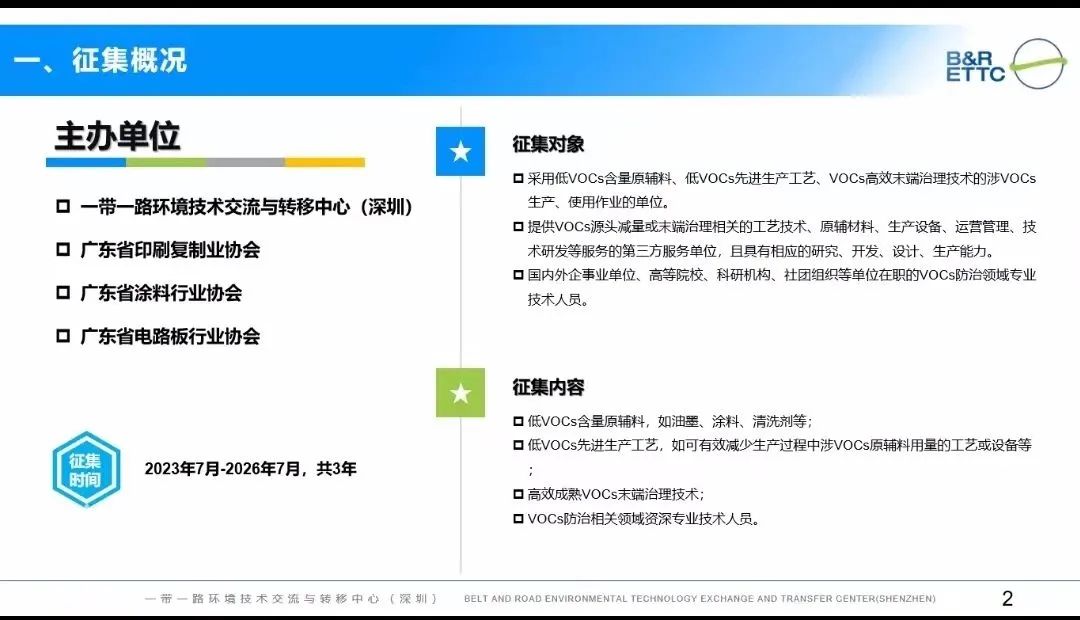Click the box beside 广东省涂料行业协会
Image resolution: width=1080 pixels, height=620 pixels.
63,293
